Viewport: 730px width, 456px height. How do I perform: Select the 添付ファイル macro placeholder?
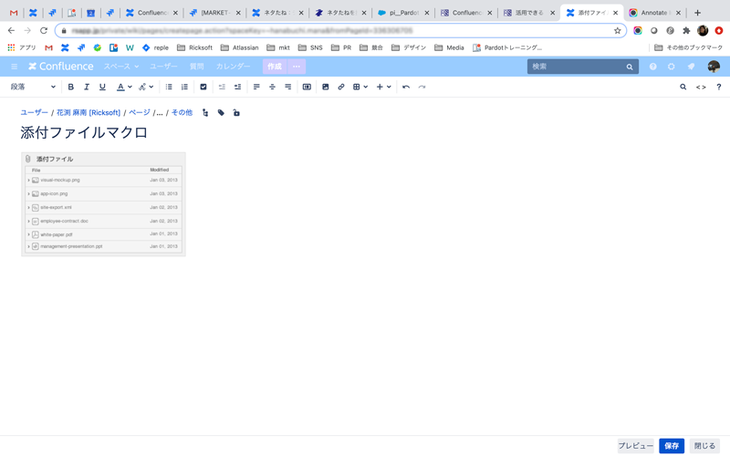(103, 204)
